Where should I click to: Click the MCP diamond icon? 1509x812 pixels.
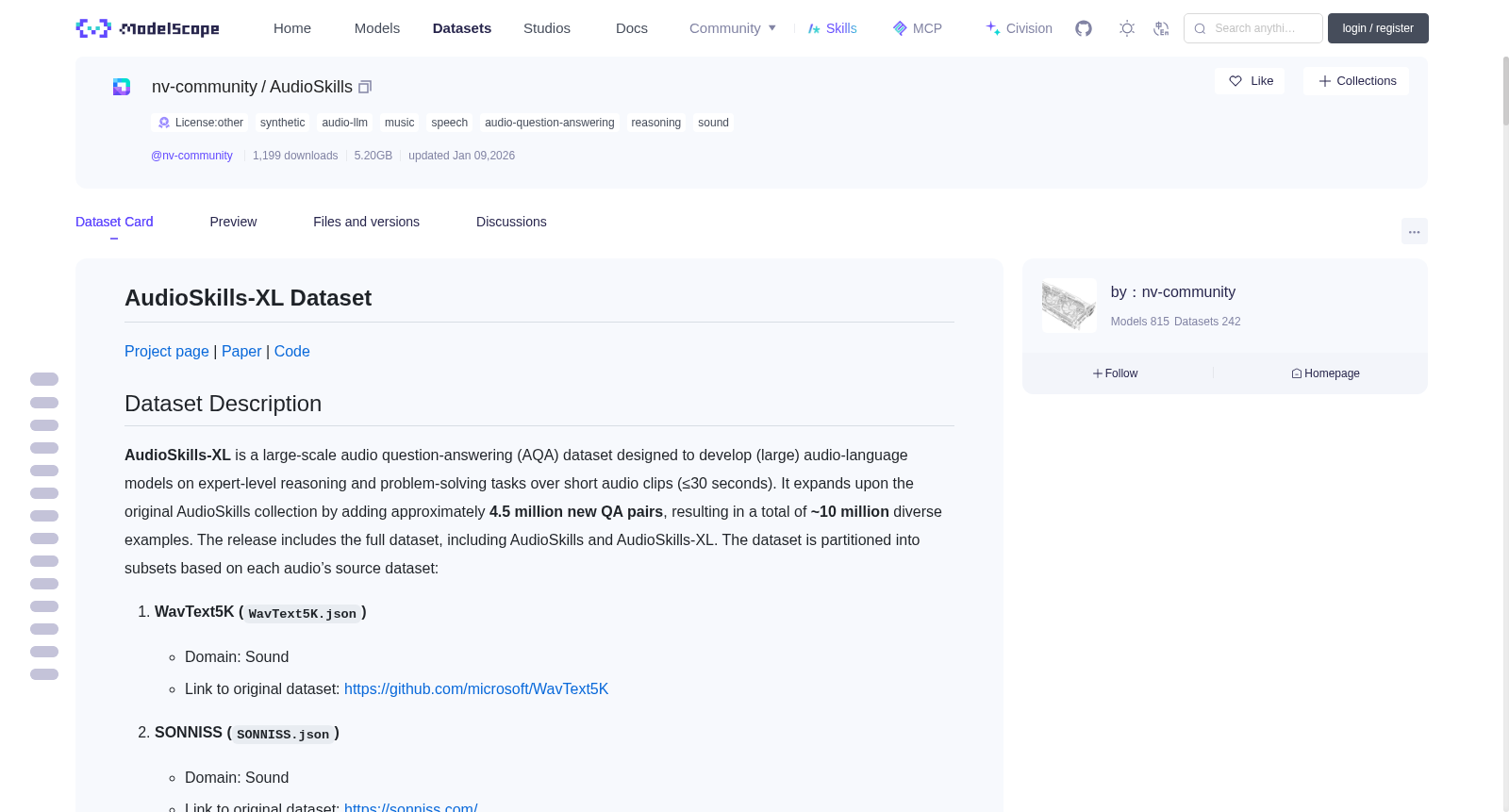900,28
